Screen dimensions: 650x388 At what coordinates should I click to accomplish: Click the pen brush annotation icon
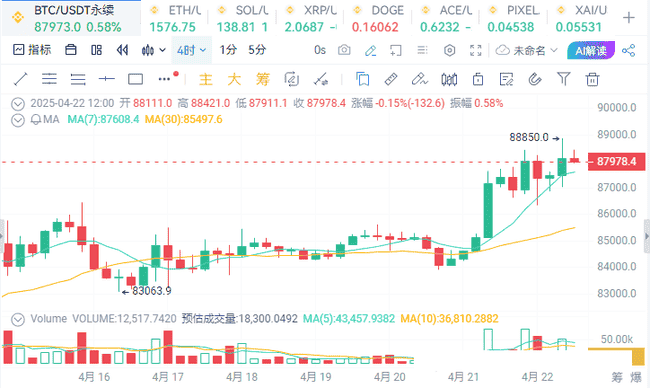coord(420,79)
